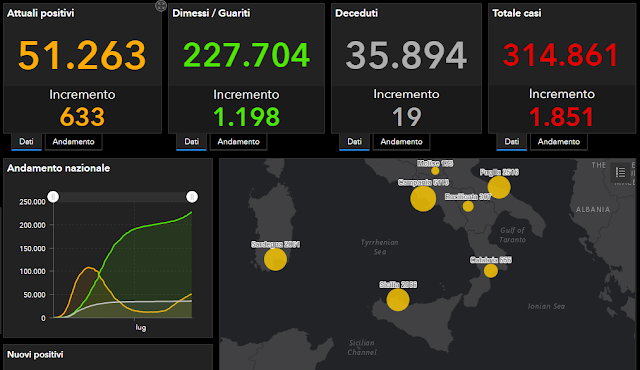Show Andamento tab under Deceduti
This screenshot has width=640, height=370.
pyautogui.click(x=401, y=142)
